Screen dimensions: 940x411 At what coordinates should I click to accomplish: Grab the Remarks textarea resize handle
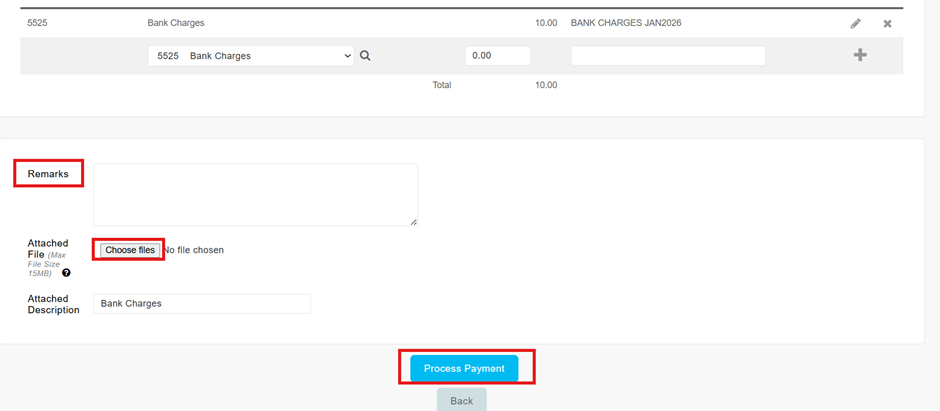[413, 221]
